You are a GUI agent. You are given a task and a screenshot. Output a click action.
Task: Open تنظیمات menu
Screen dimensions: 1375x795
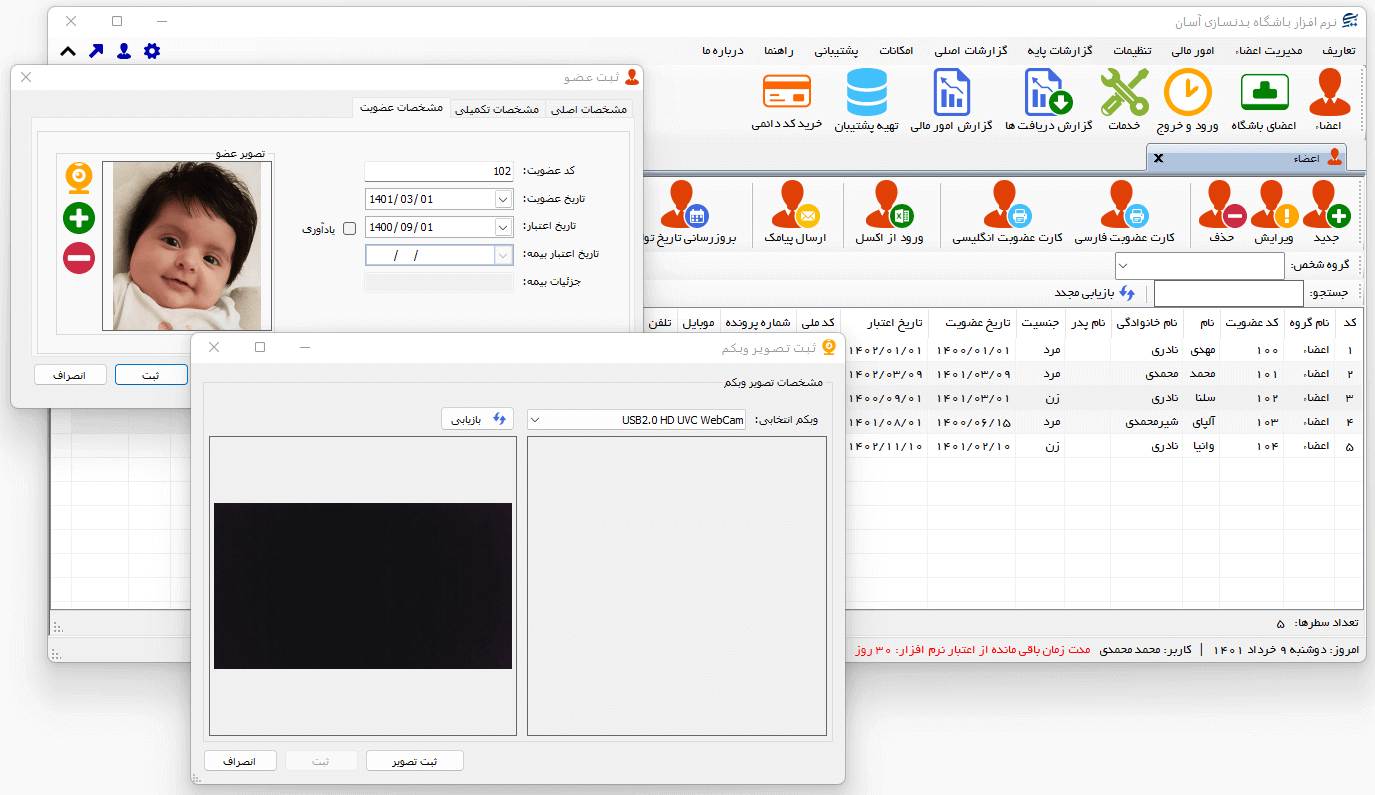(x=1133, y=51)
